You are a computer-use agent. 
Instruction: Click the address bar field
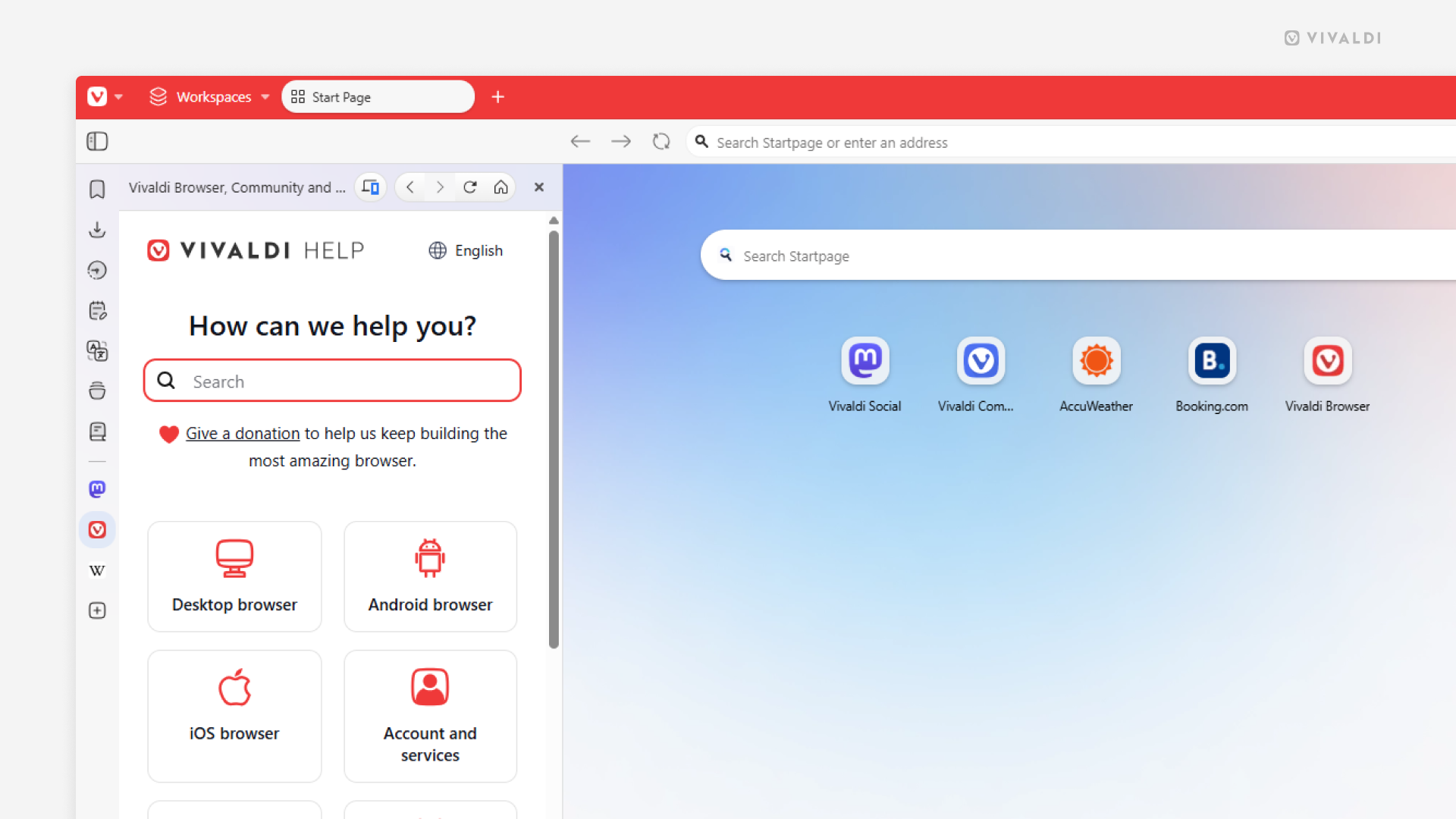pyautogui.click(x=1069, y=143)
